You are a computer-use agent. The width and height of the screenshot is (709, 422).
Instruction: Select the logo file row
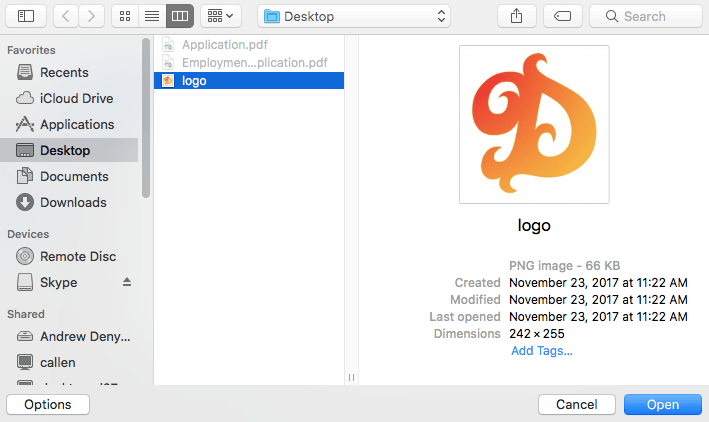249,81
